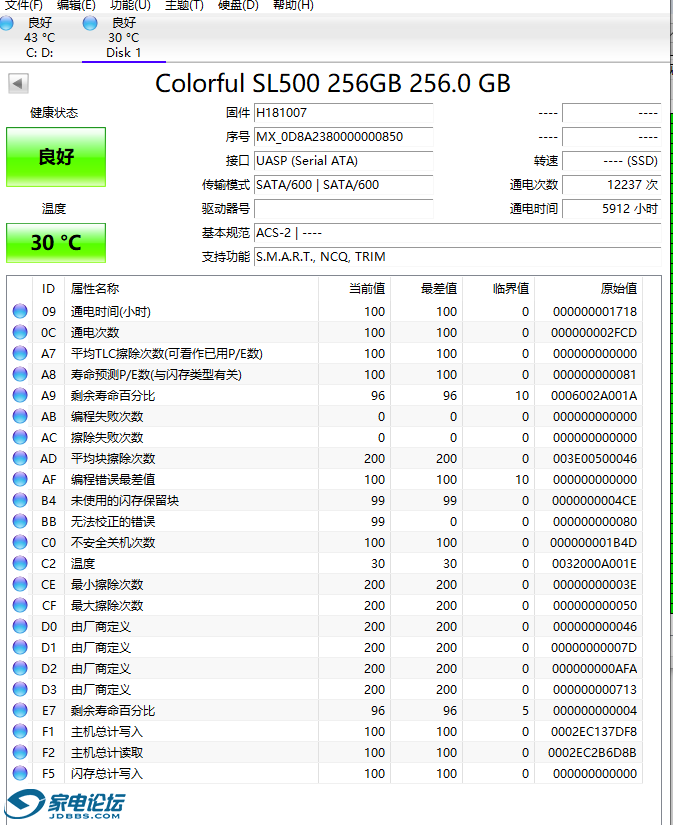The height and width of the screenshot is (825, 673).
Task: Click the status orb for attribute E7
Action: (x=20, y=710)
